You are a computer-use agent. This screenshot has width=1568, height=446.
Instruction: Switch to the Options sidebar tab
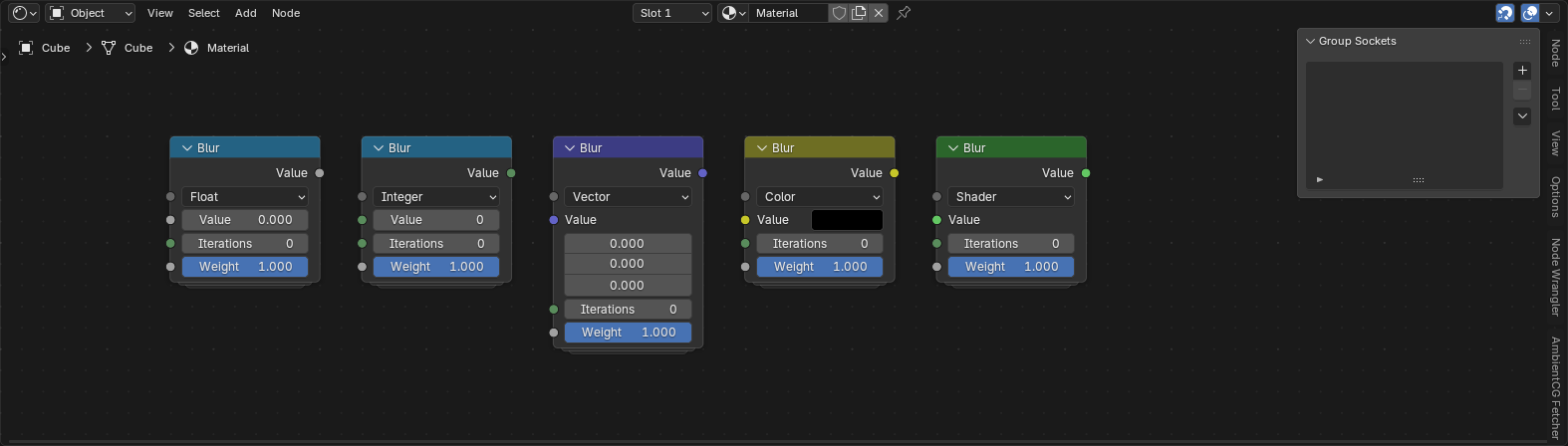coord(1555,197)
